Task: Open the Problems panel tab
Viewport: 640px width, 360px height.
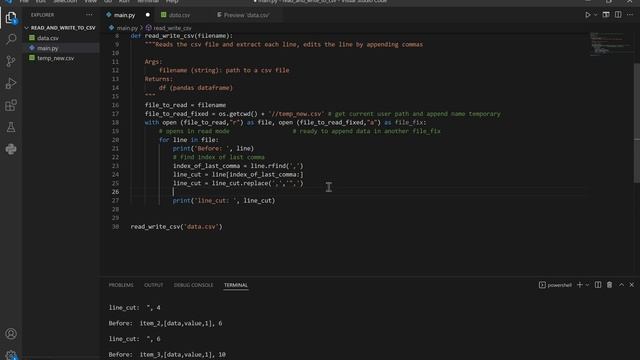Action: pyautogui.click(x=121, y=285)
